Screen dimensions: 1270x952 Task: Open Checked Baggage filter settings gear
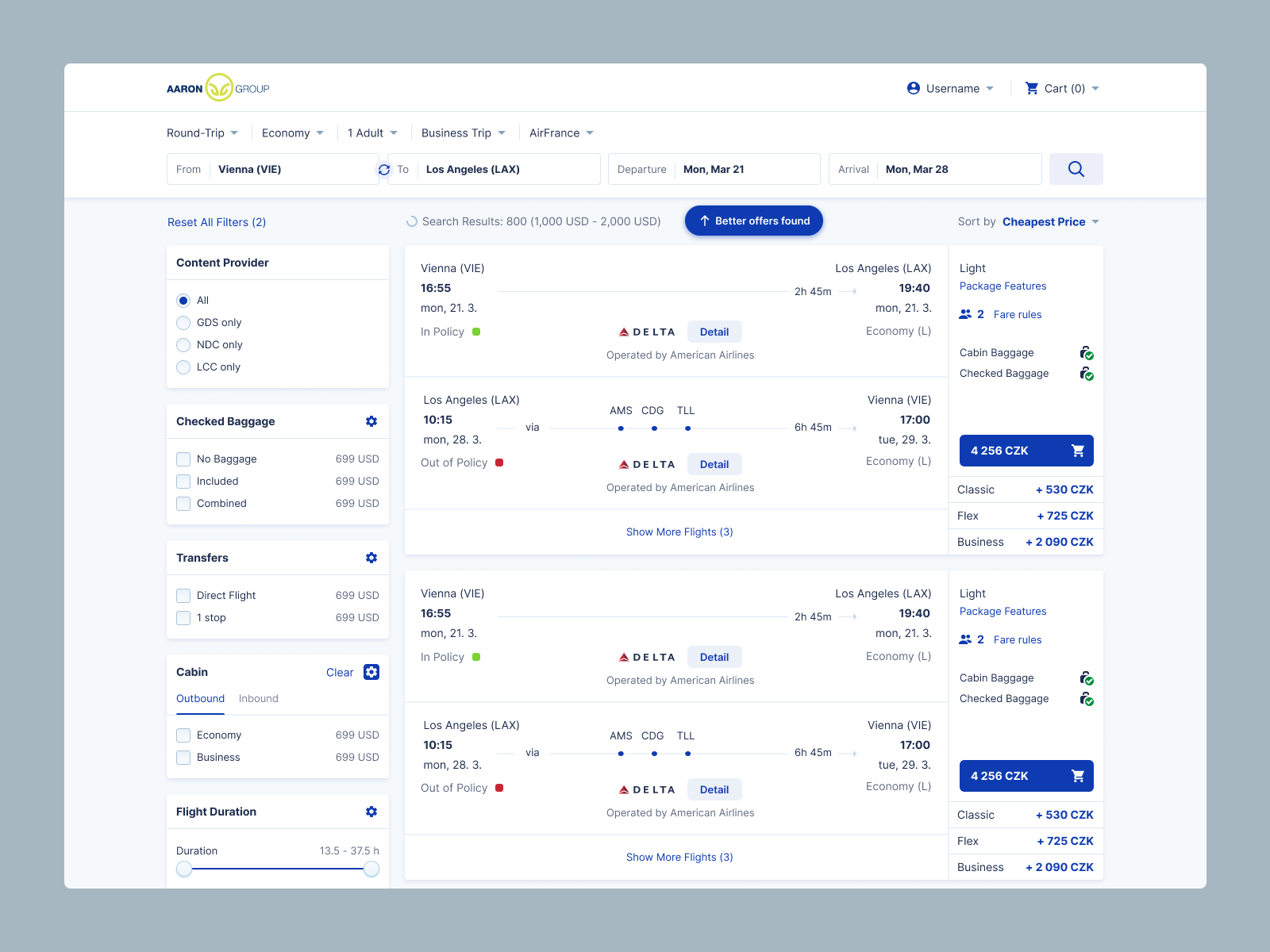(x=371, y=421)
